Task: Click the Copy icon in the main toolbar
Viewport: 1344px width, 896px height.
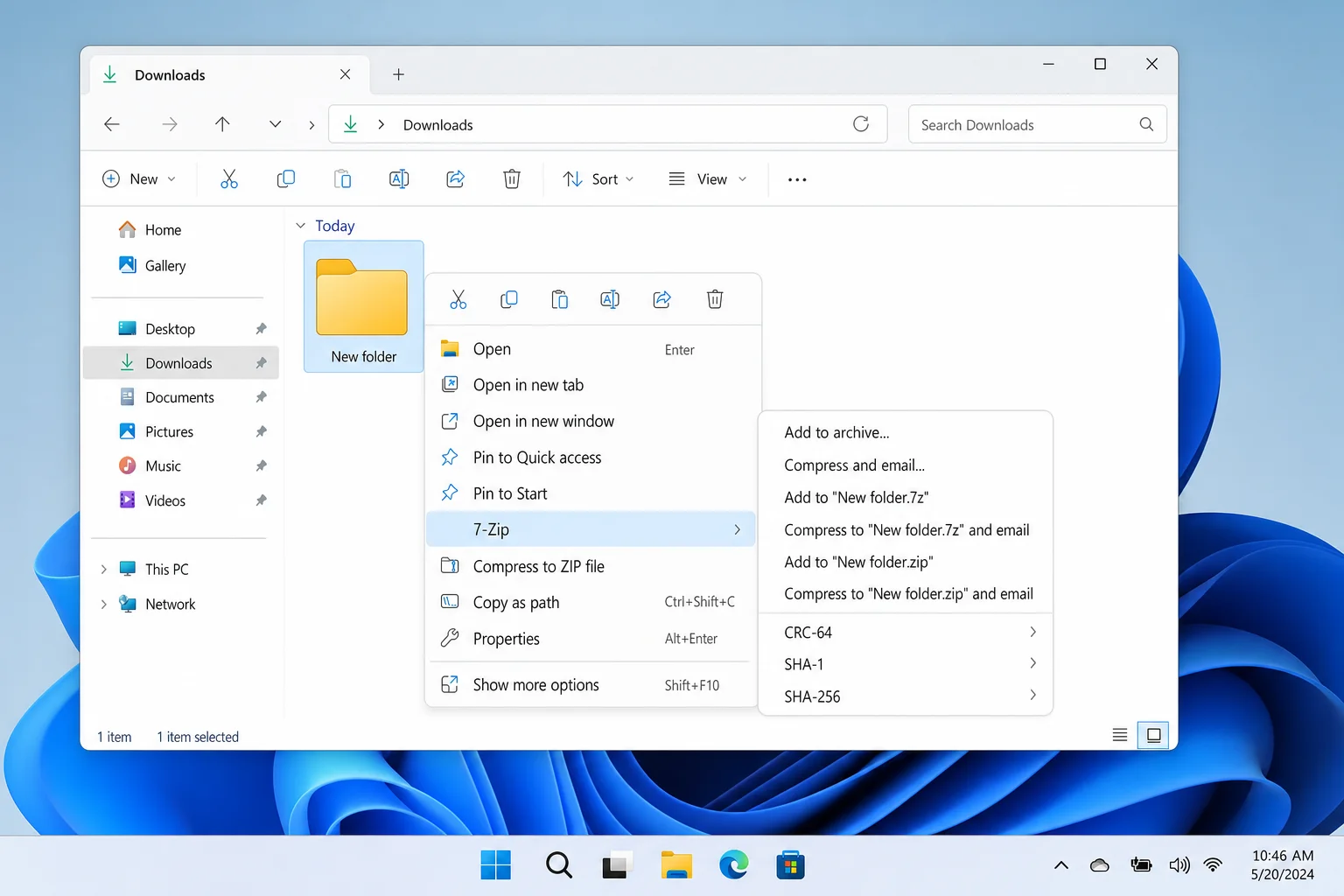Action: pos(286,179)
